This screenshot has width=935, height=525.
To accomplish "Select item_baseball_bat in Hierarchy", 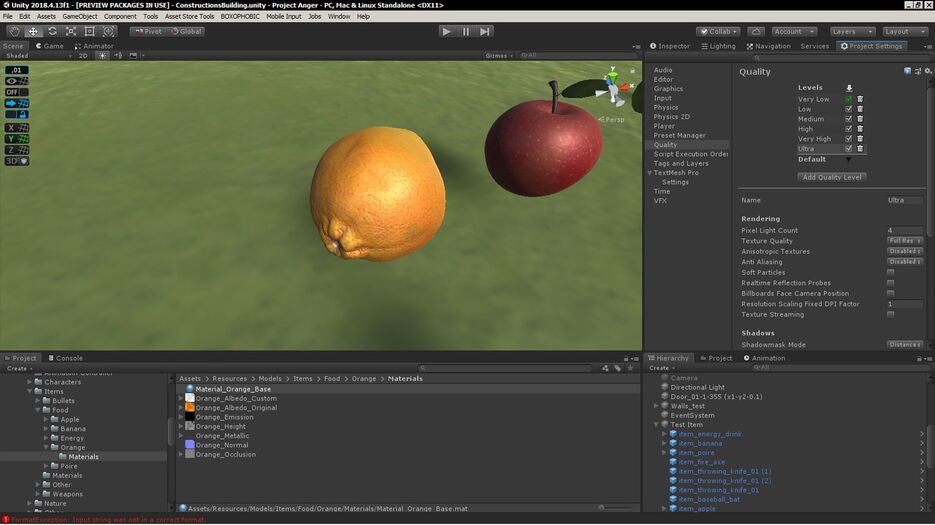I will tap(709, 499).
